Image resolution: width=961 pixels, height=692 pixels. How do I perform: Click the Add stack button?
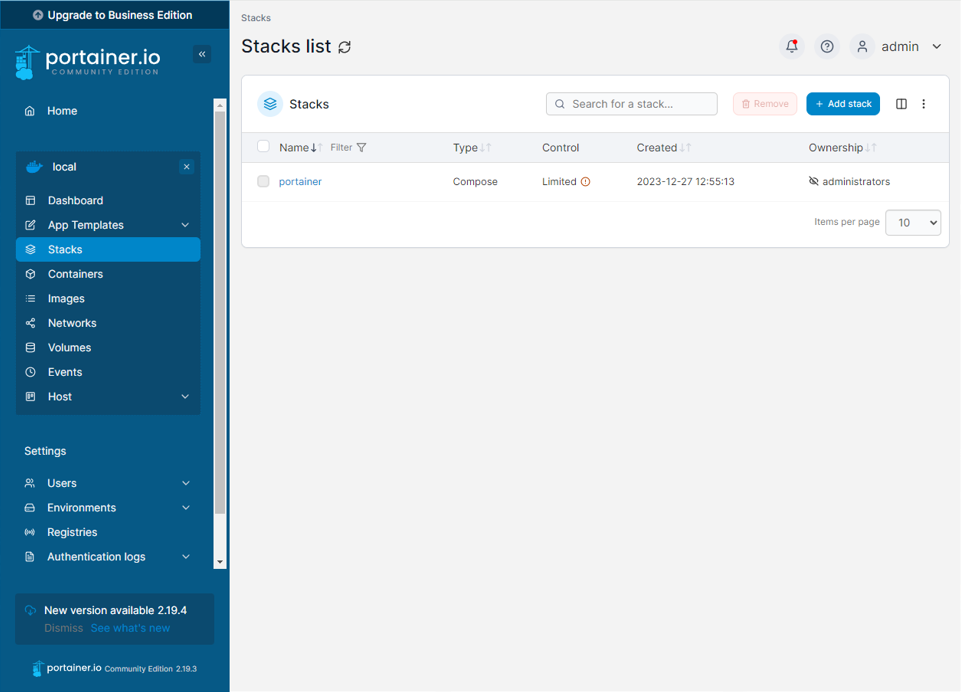tap(843, 104)
